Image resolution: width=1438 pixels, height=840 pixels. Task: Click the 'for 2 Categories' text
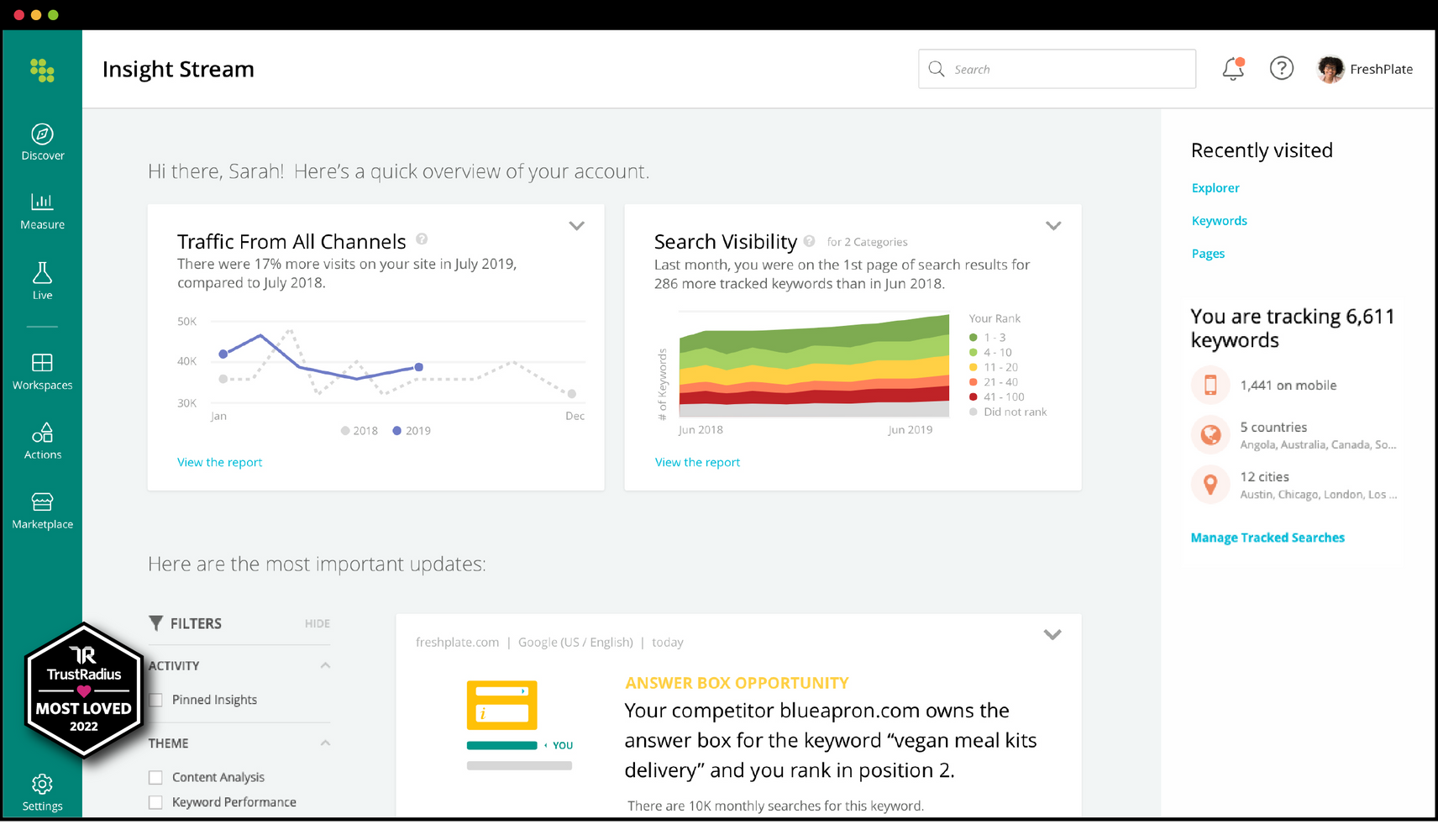point(867,242)
